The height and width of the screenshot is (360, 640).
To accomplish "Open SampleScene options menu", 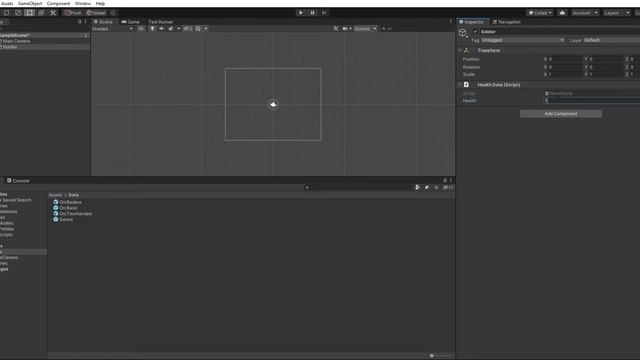I will (86, 36).
